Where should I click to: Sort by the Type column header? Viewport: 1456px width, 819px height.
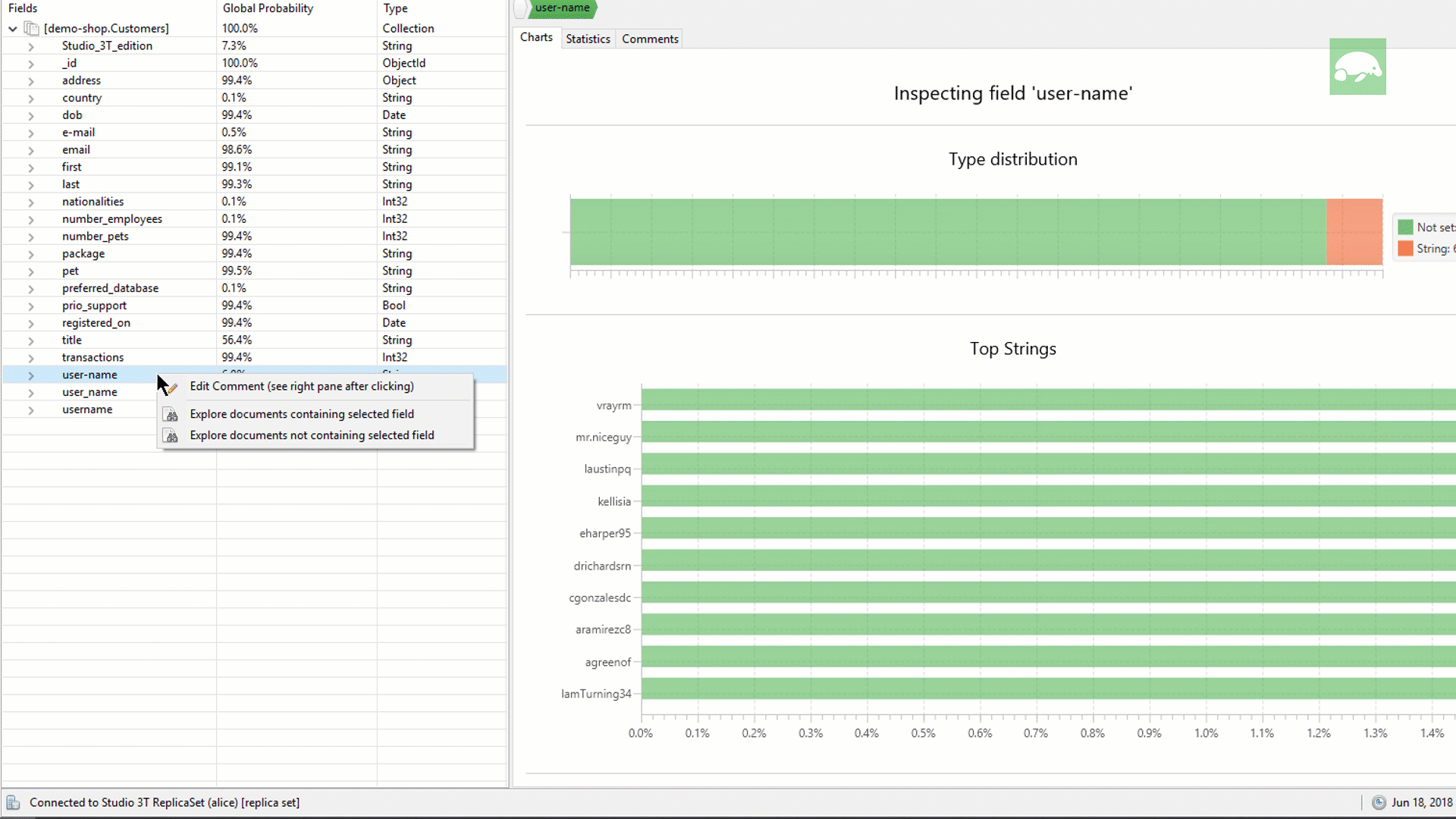point(441,8)
